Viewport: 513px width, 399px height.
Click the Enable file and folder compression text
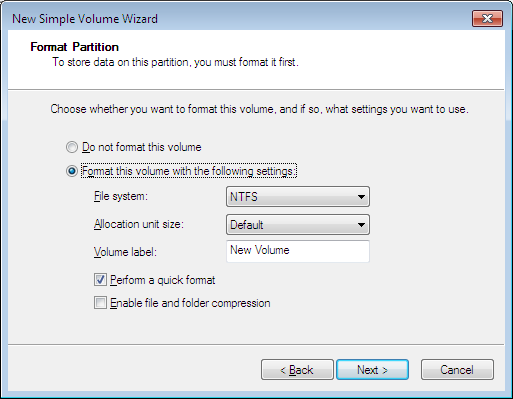[190, 303]
